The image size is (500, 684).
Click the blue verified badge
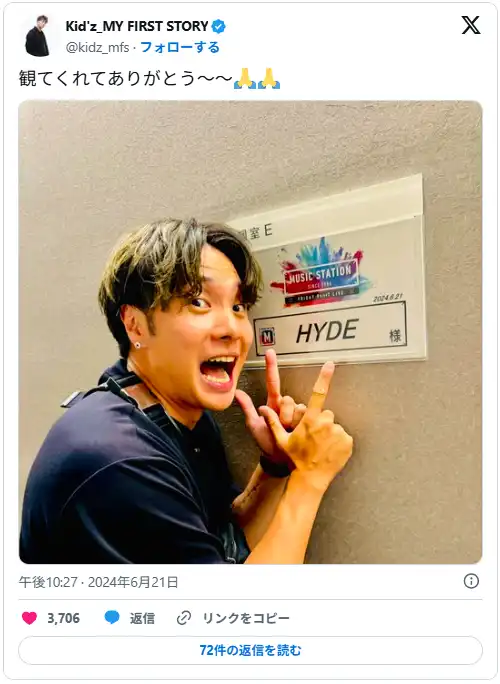coord(218,27)
